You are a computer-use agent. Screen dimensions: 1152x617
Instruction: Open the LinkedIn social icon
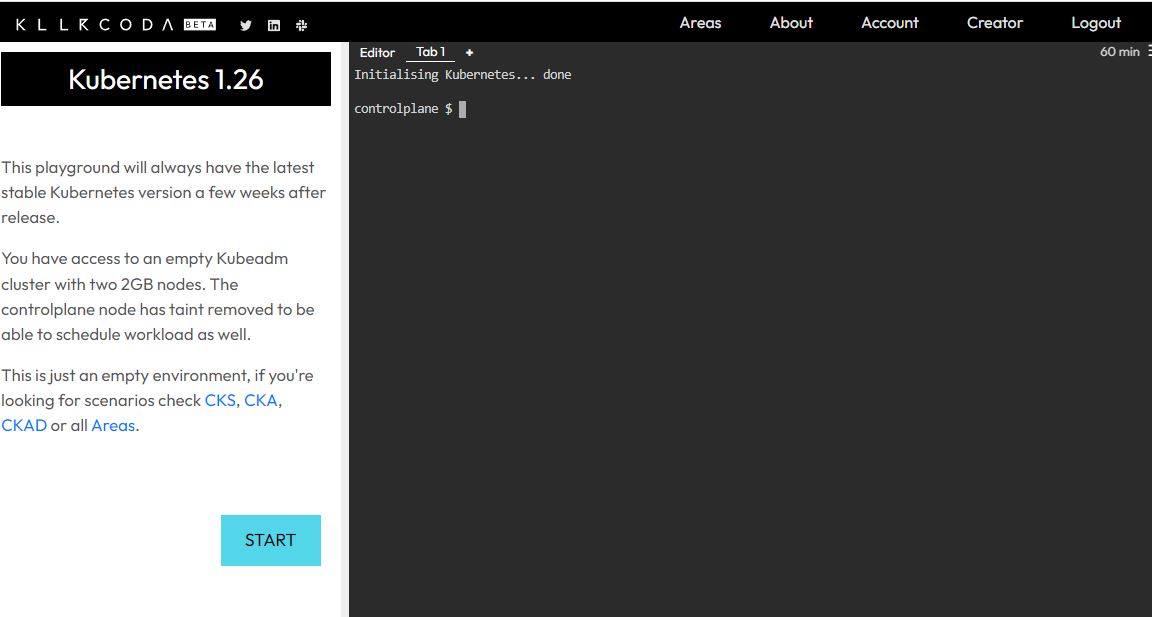click(274, 25)
